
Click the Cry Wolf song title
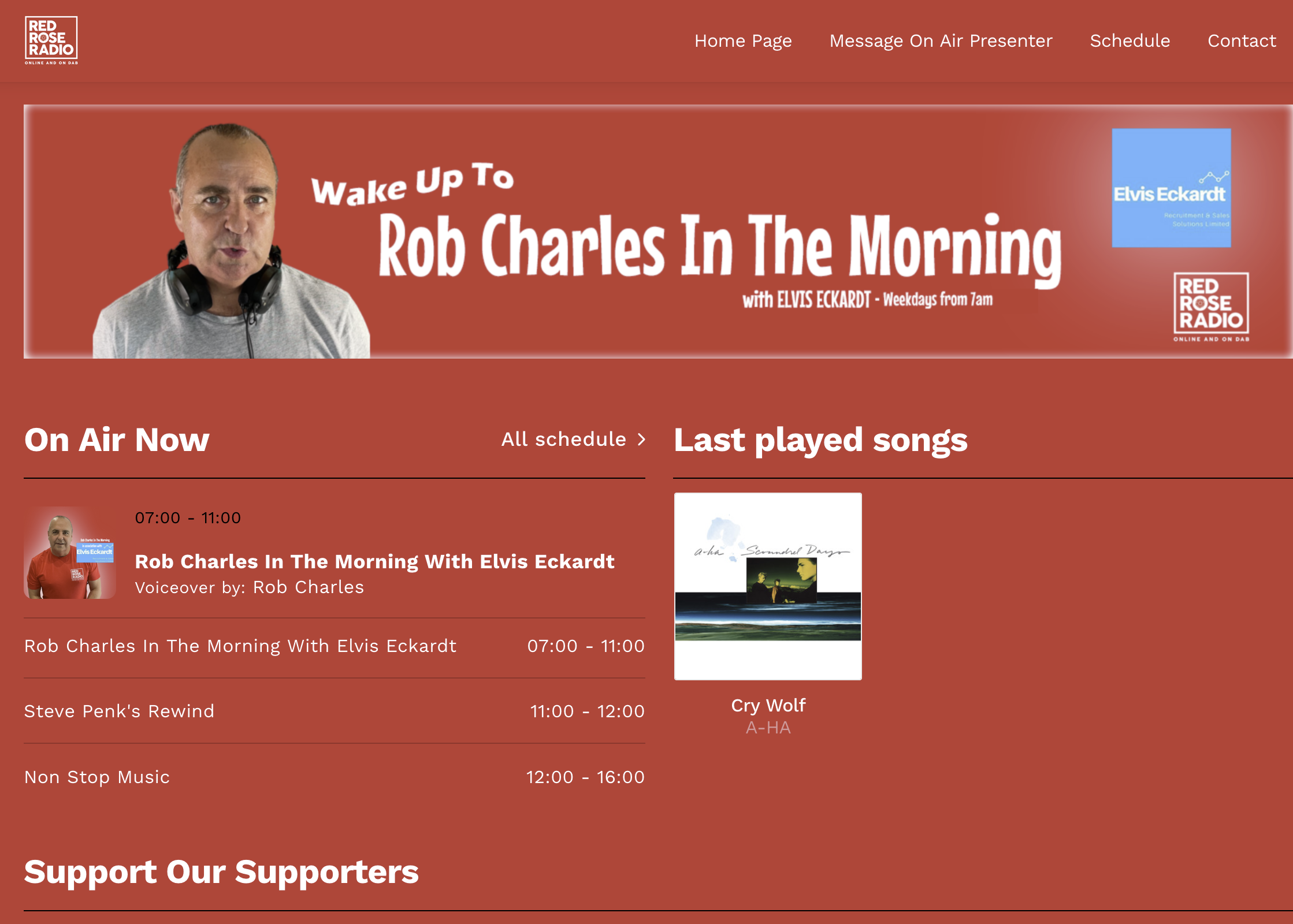coord(768,705)
